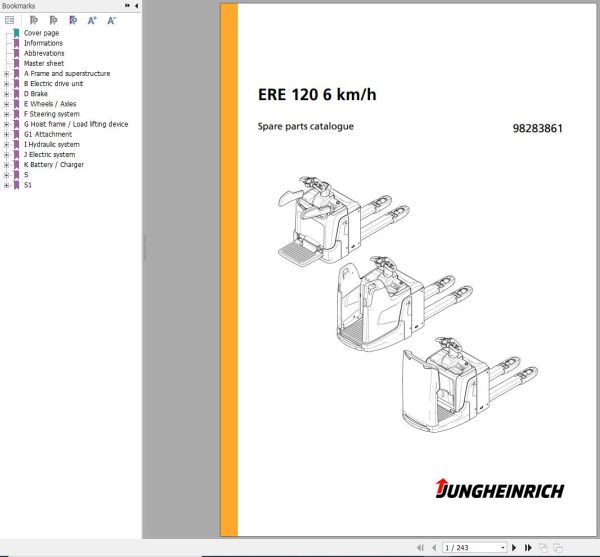This screenshot has height=557, width=600.
Task: Expand the G Hoist frame bookmark
Action: click(x=6, y=124)
